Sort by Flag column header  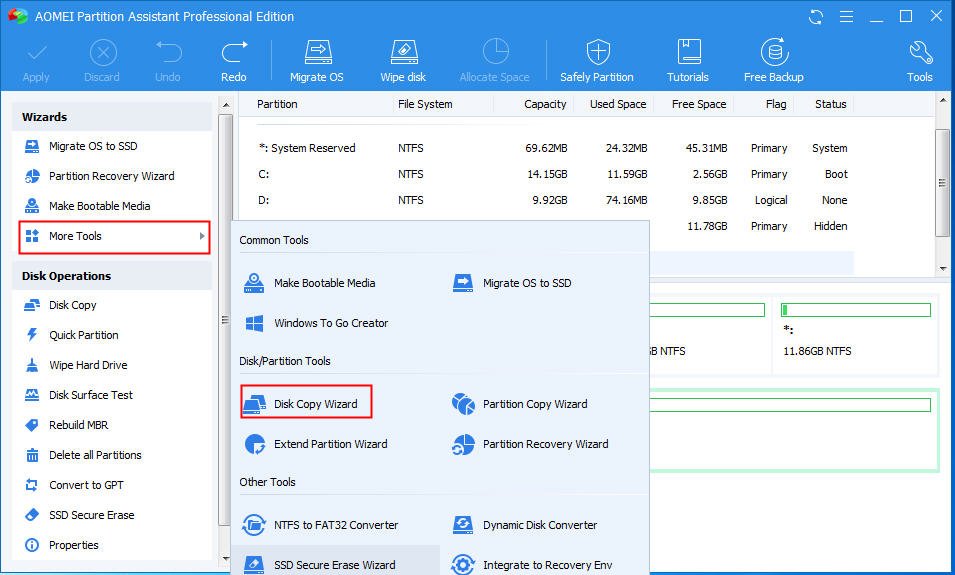coord(776,104)
